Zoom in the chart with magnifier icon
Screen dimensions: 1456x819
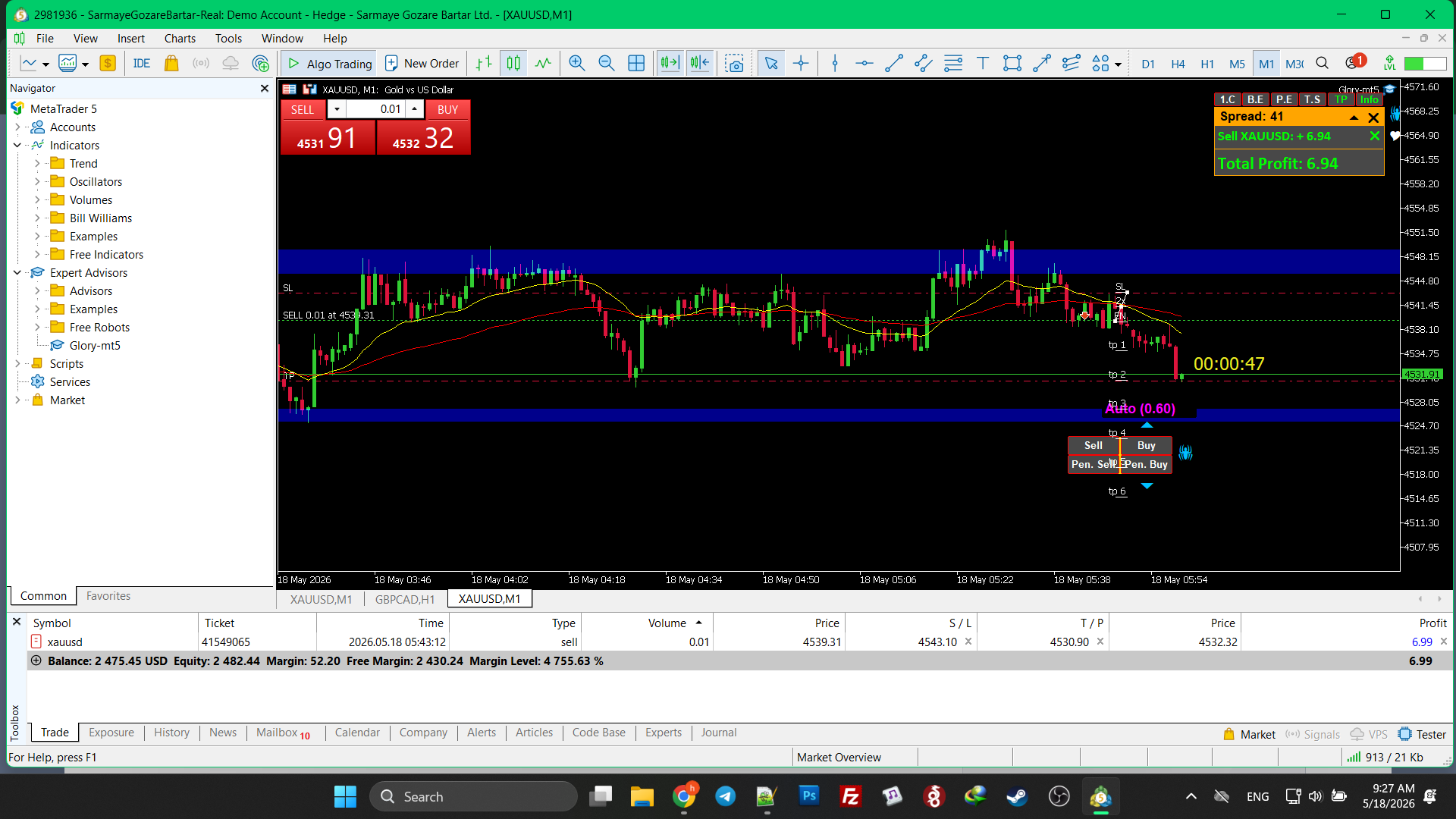pos(576,64)
